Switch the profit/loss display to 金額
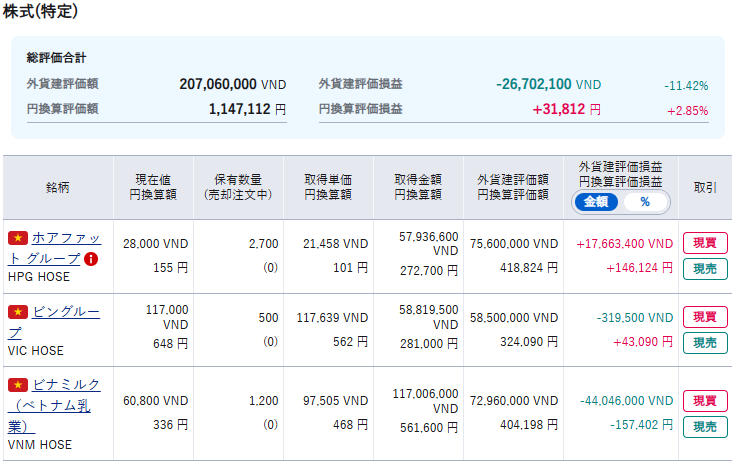 tap(596, 202)
